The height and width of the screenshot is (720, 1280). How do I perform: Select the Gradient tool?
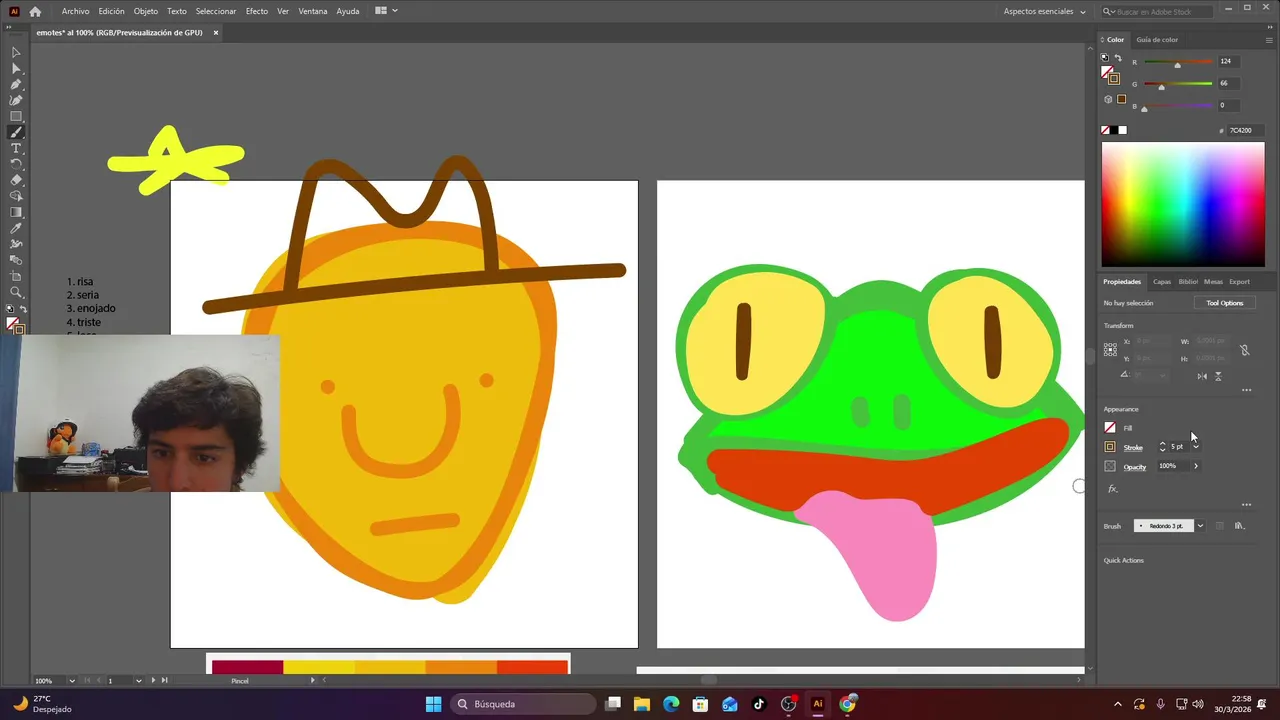(16, 212)
